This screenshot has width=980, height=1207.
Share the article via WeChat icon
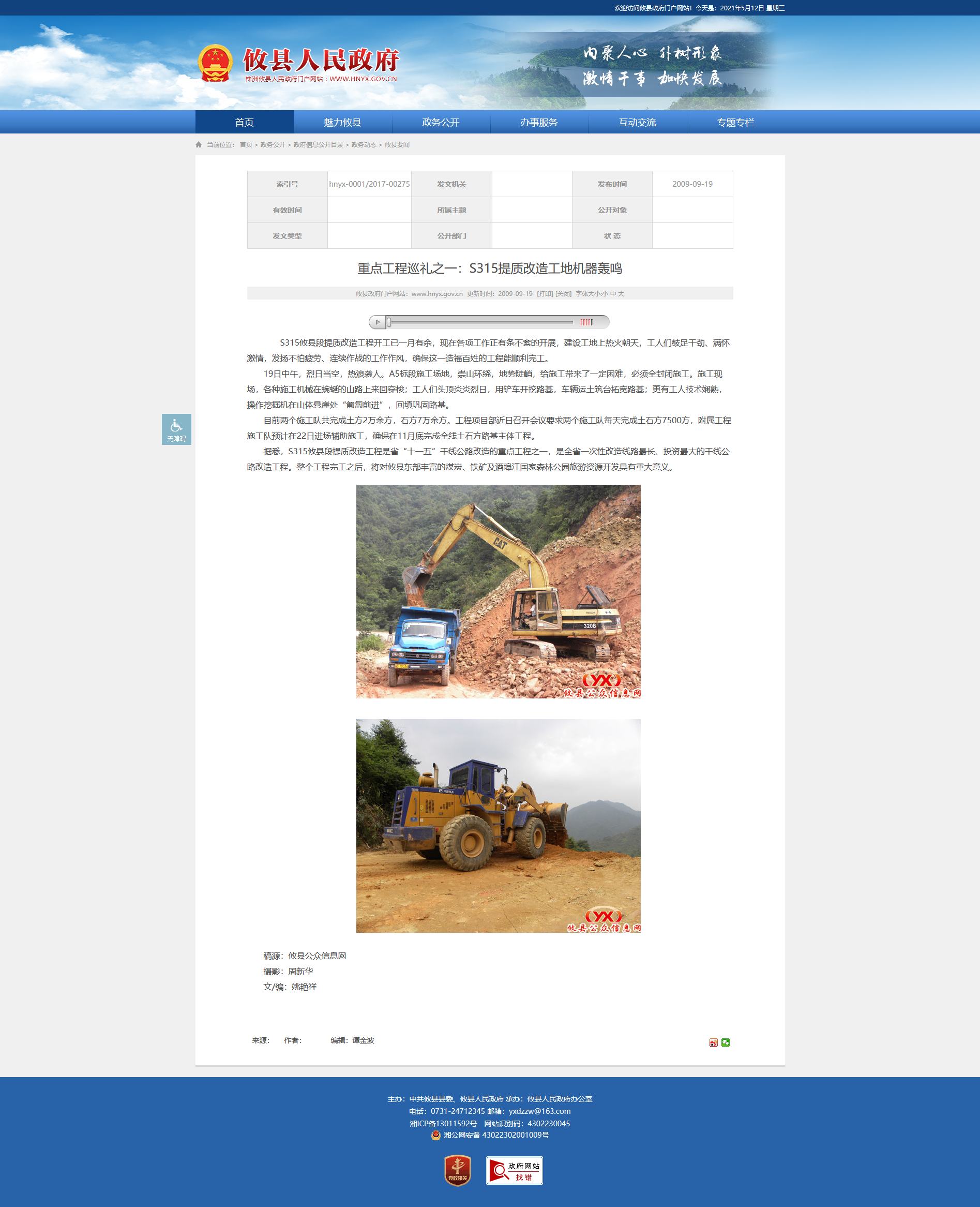tap(726, 1042)
